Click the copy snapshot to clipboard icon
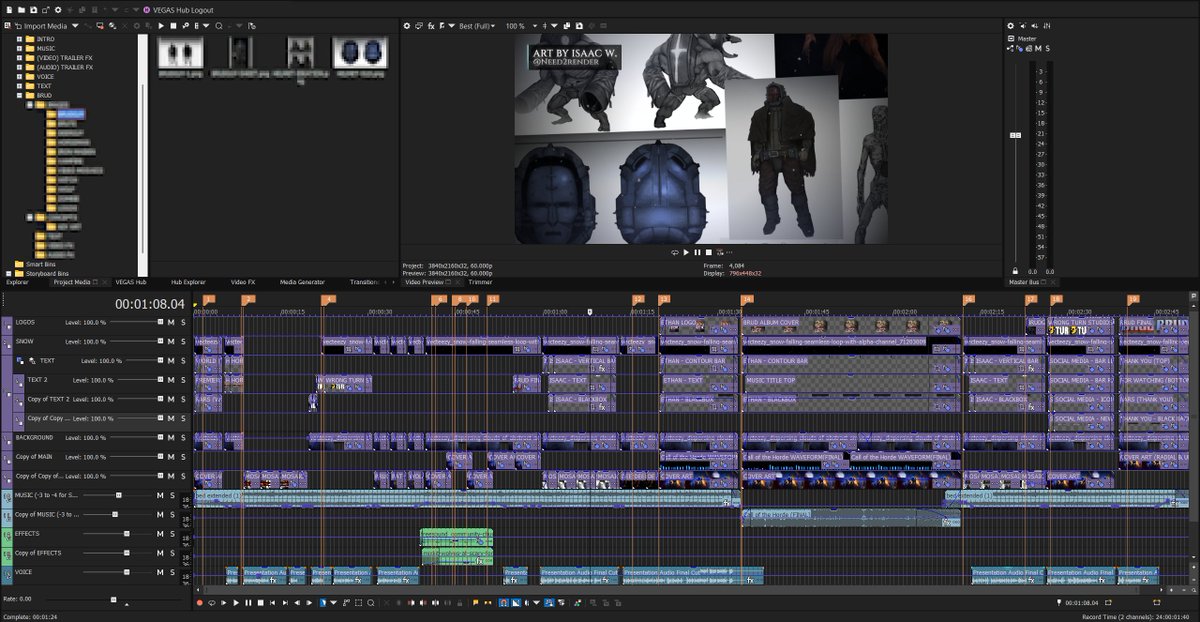The image size is (1200, 622). pos(567,26)
